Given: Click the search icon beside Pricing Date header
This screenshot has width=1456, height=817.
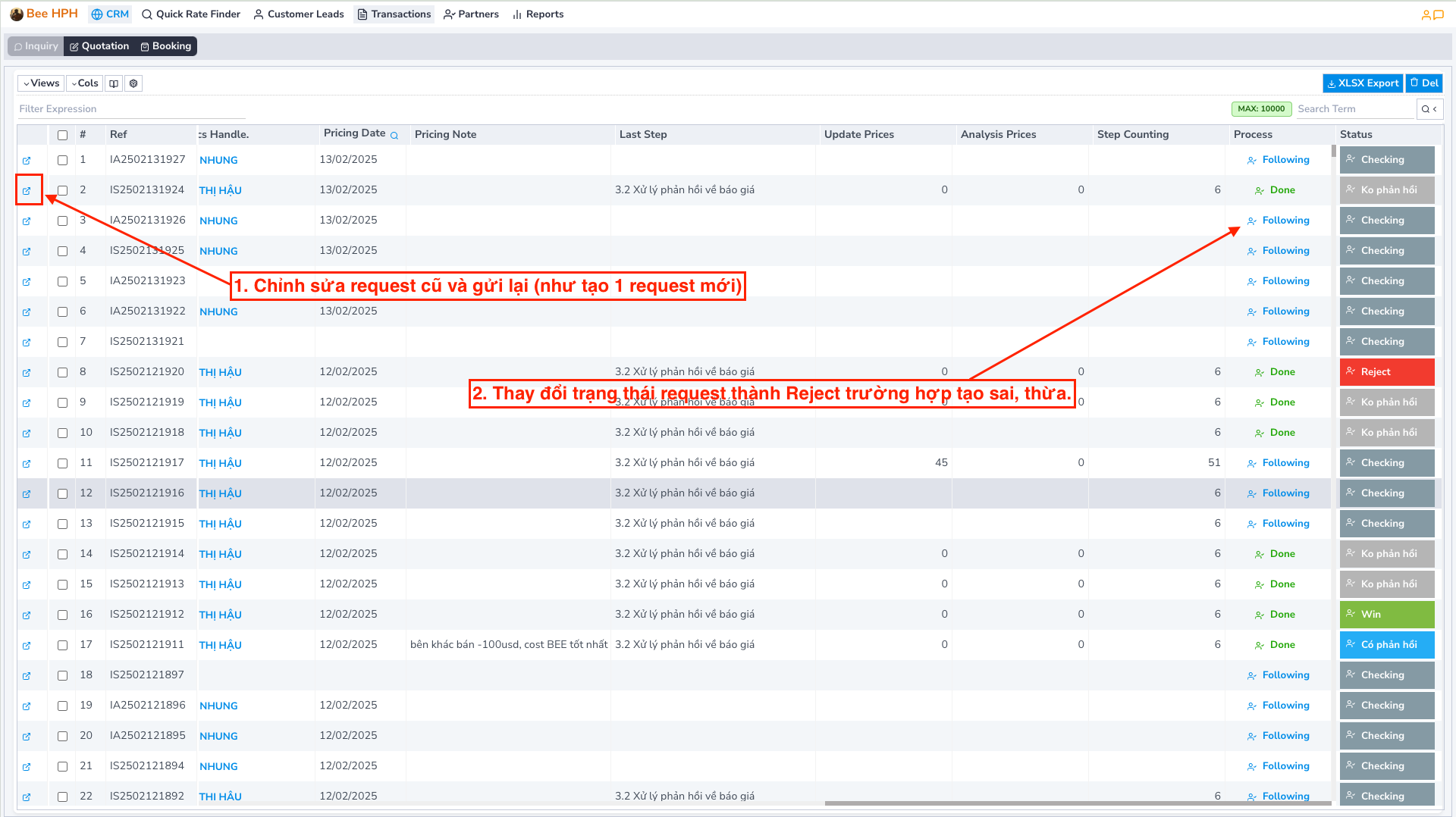Looking at the screenshot, I should (x=394, y=136).
